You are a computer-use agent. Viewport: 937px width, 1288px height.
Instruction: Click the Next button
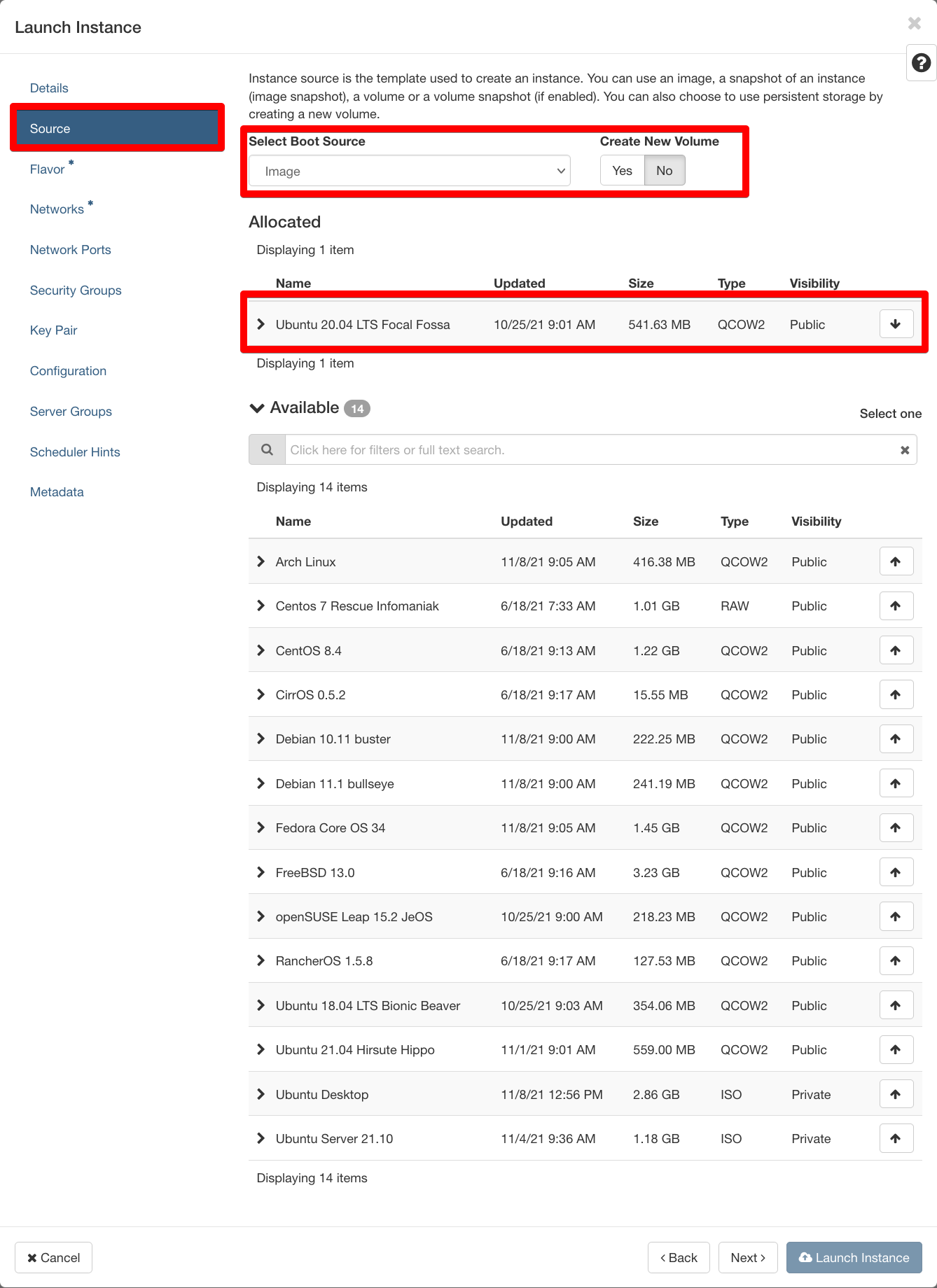pos(748,1258)
